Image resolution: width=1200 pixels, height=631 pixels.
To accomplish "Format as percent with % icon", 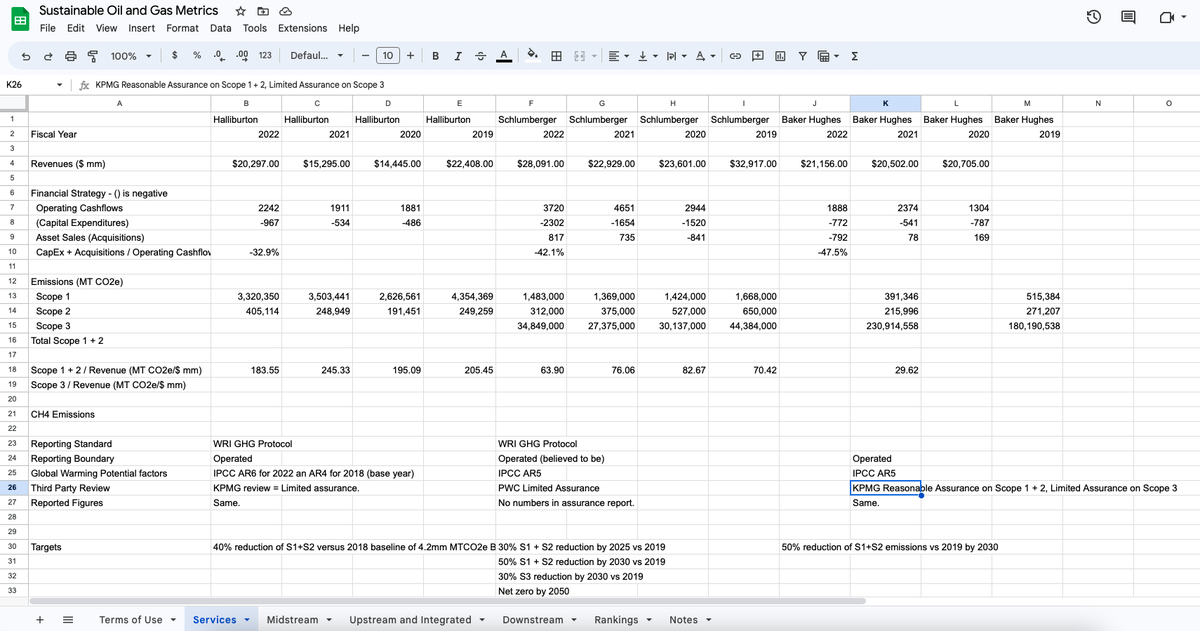I will coord(197,57).
